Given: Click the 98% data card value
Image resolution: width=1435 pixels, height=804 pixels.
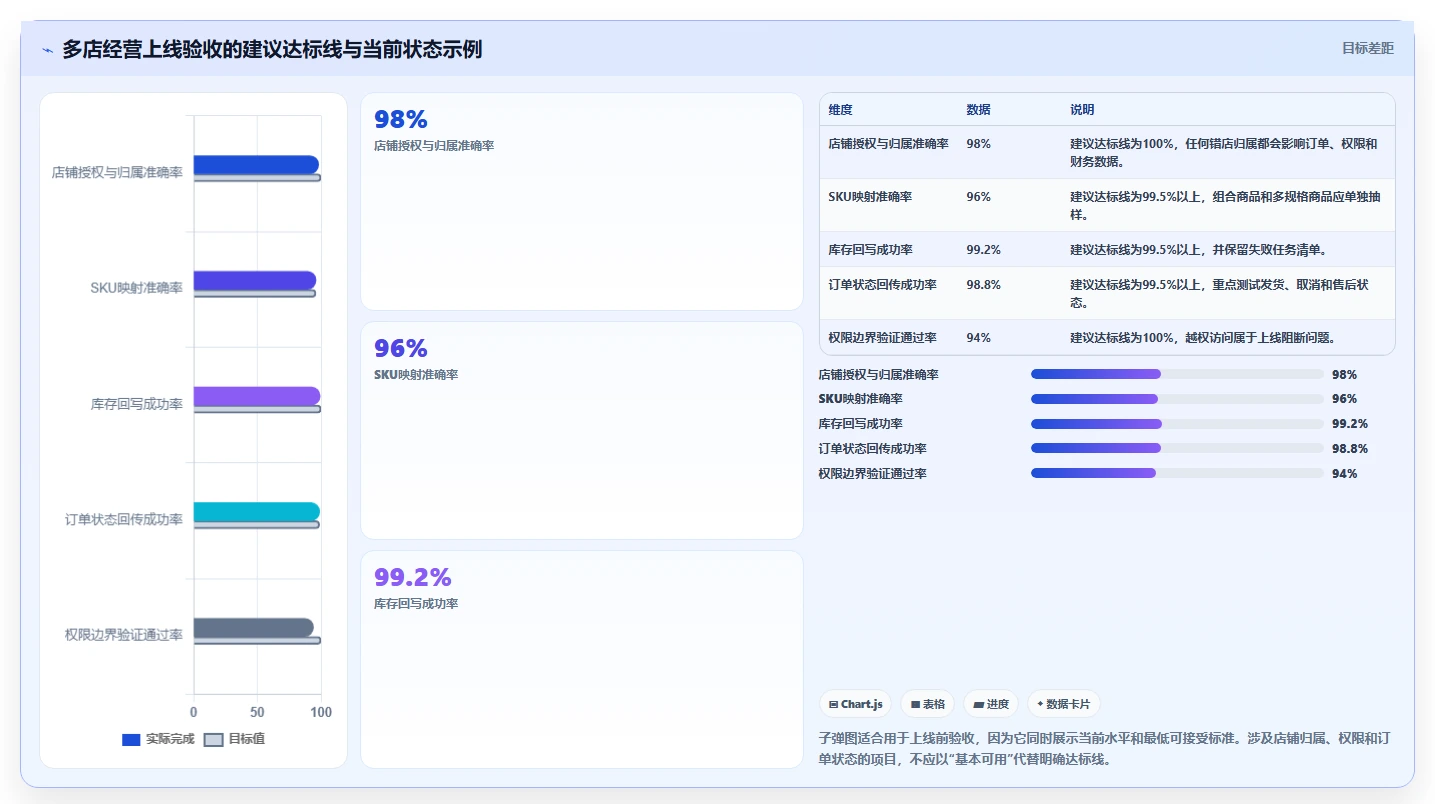Looking at the screenshot, I should coord(401,119).
